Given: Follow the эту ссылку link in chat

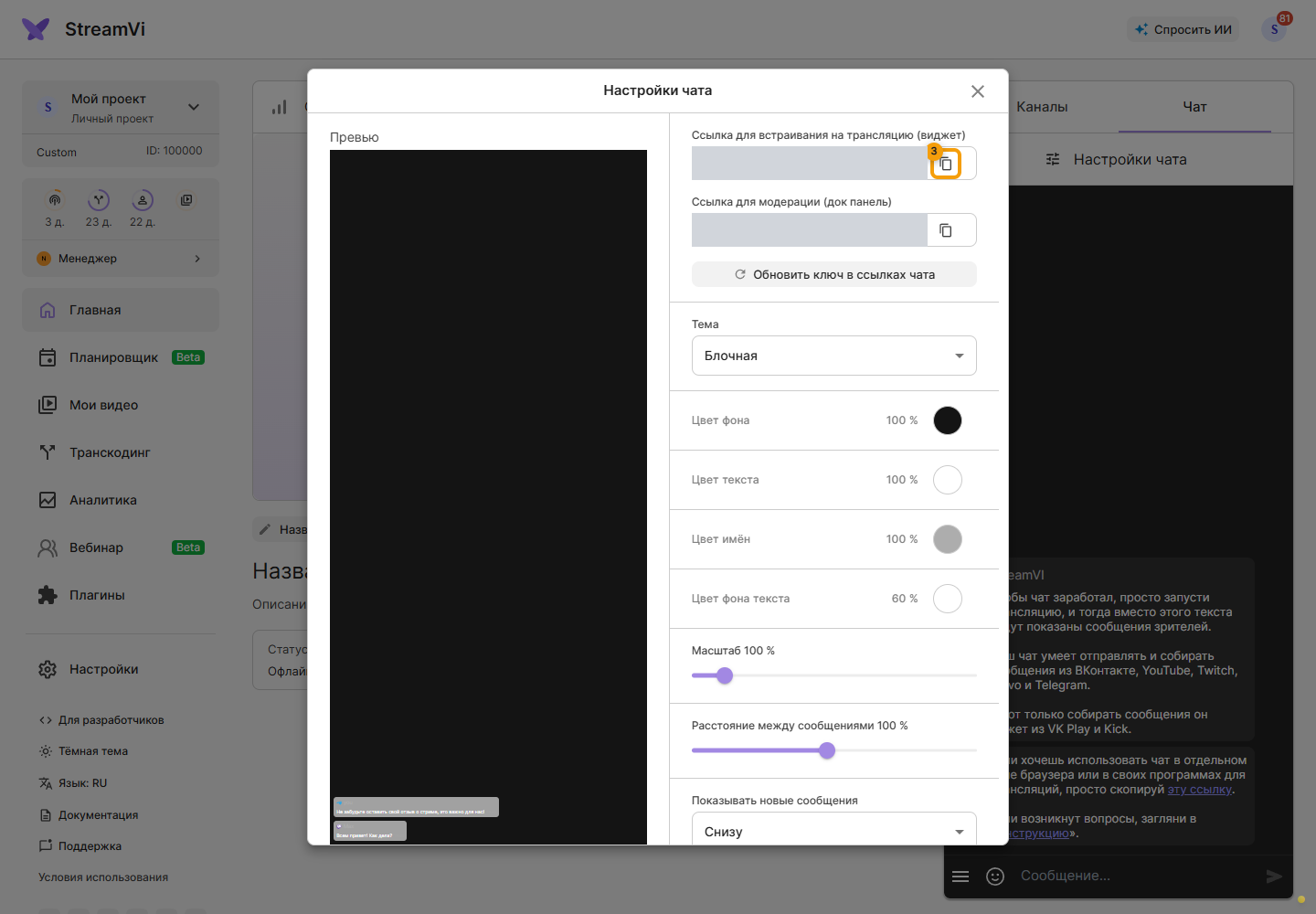Looking at the screenshot, I should (x=1200, y=790).
